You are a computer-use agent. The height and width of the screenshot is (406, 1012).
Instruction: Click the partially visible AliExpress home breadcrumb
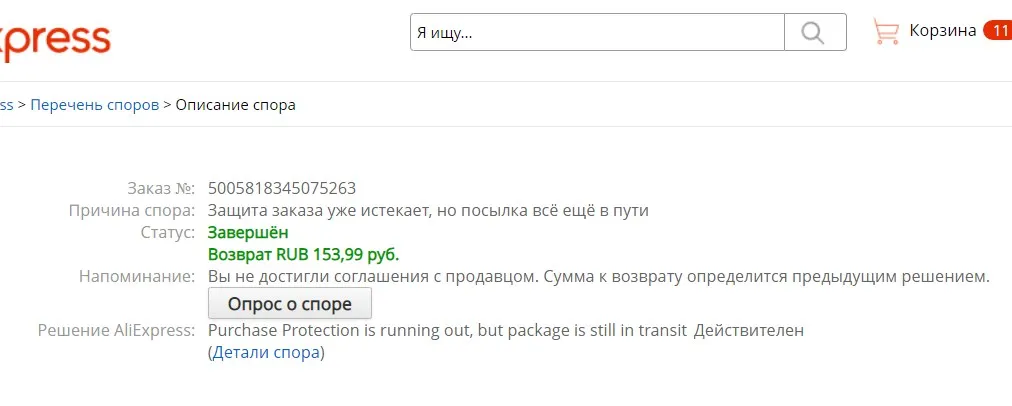point(6,104)
